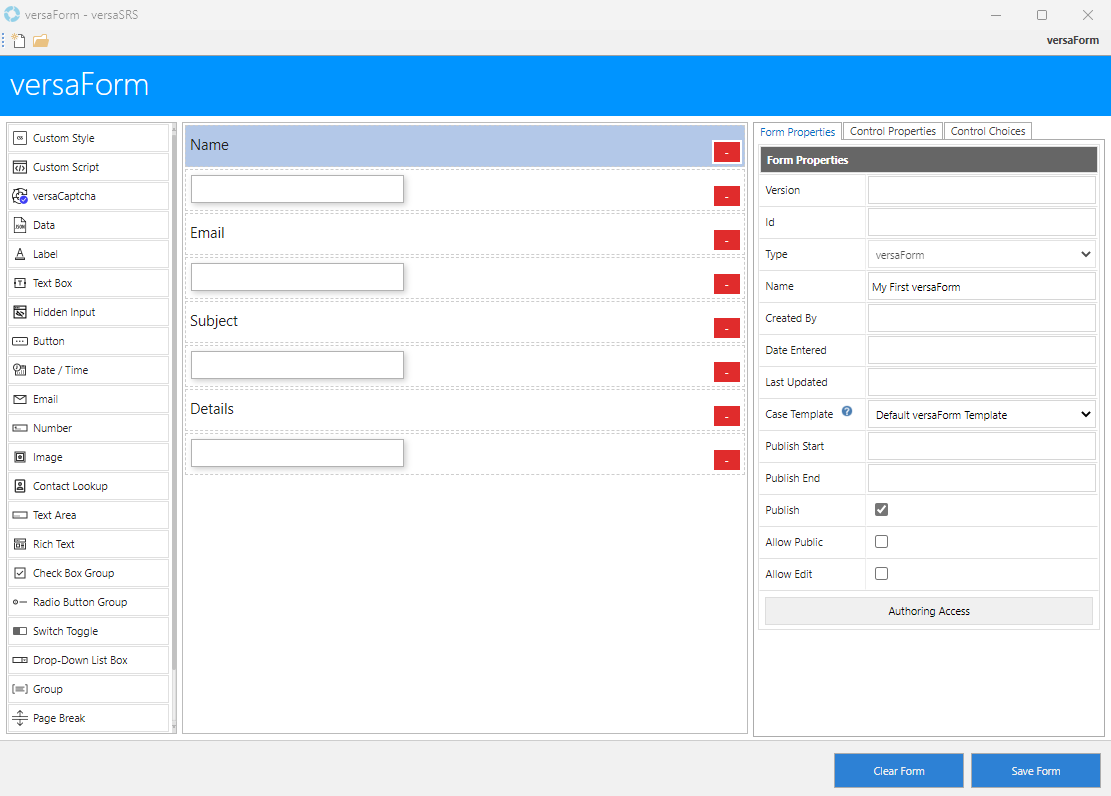
Task: Choose the Data control icon
Action: pos(20,225)
